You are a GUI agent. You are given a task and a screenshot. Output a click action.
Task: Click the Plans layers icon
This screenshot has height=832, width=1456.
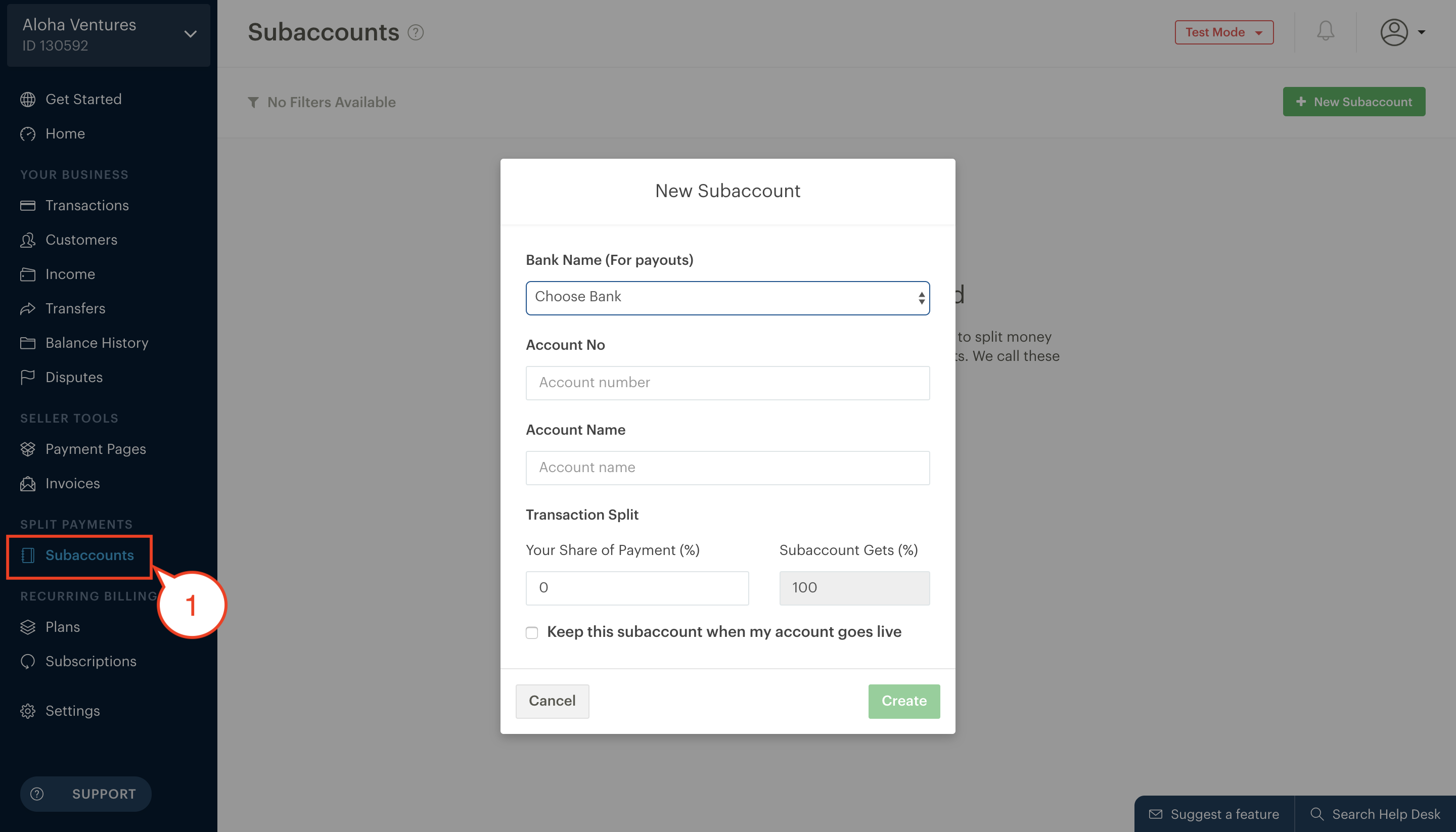[27, 627]
